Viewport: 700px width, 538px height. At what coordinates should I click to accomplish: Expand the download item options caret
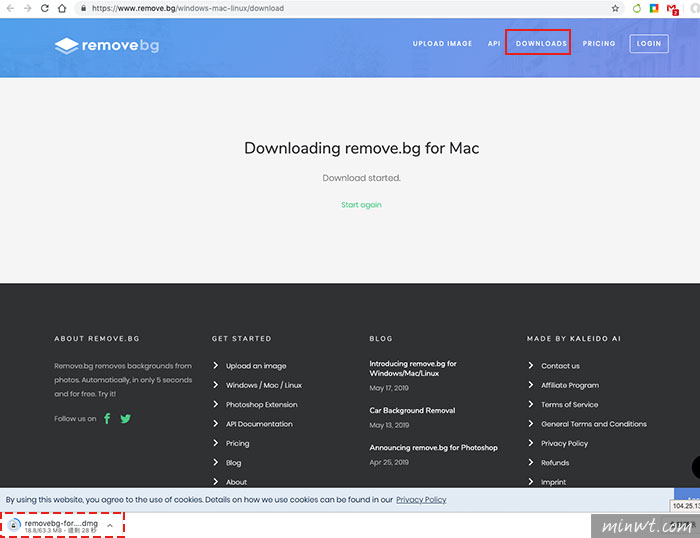tap(110, 525)
